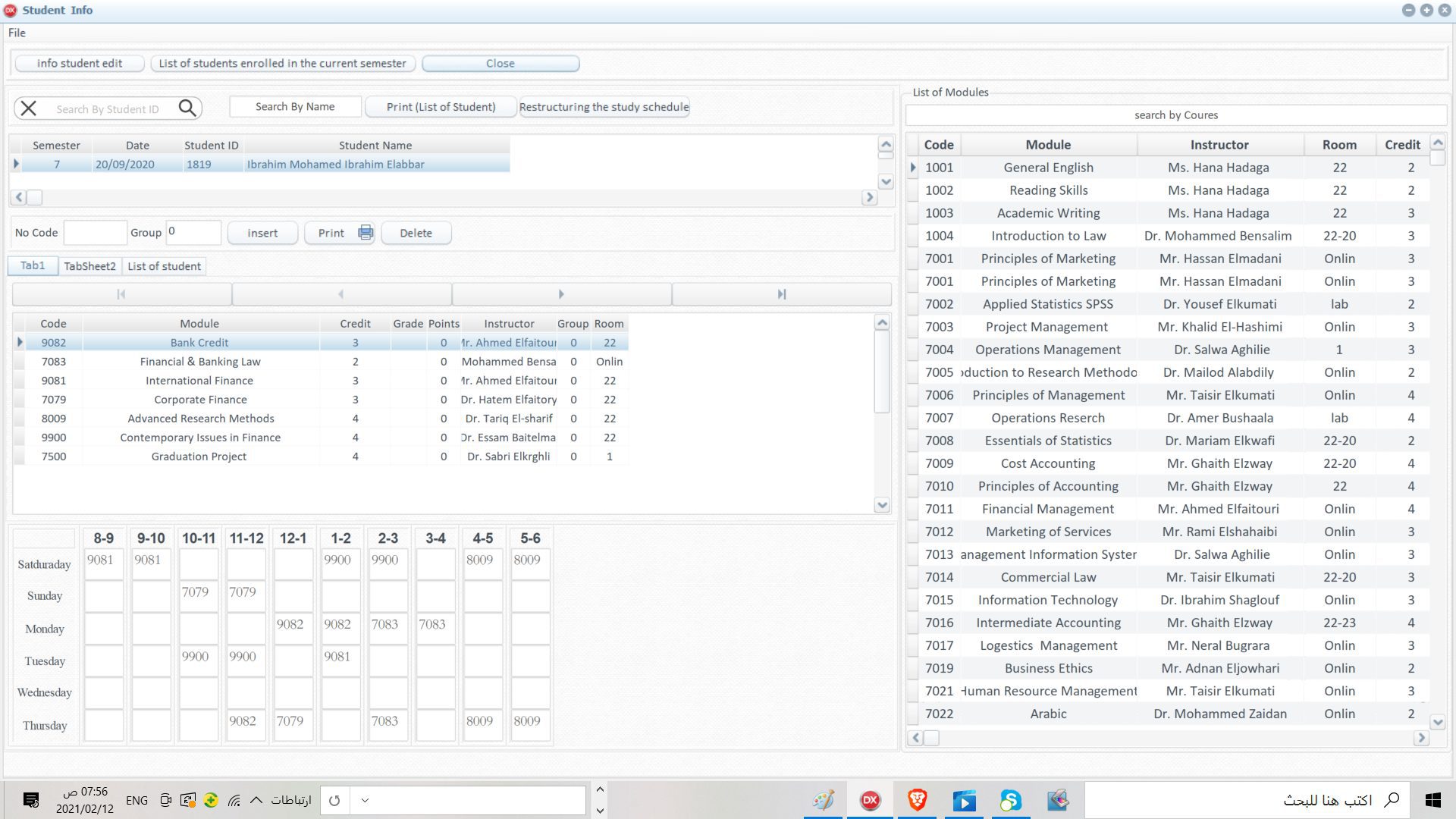This screenshot has height=819, width=1456.
Task: Click Print (List of Student) button
Action: pyautogui.click(x=441, y=107)
